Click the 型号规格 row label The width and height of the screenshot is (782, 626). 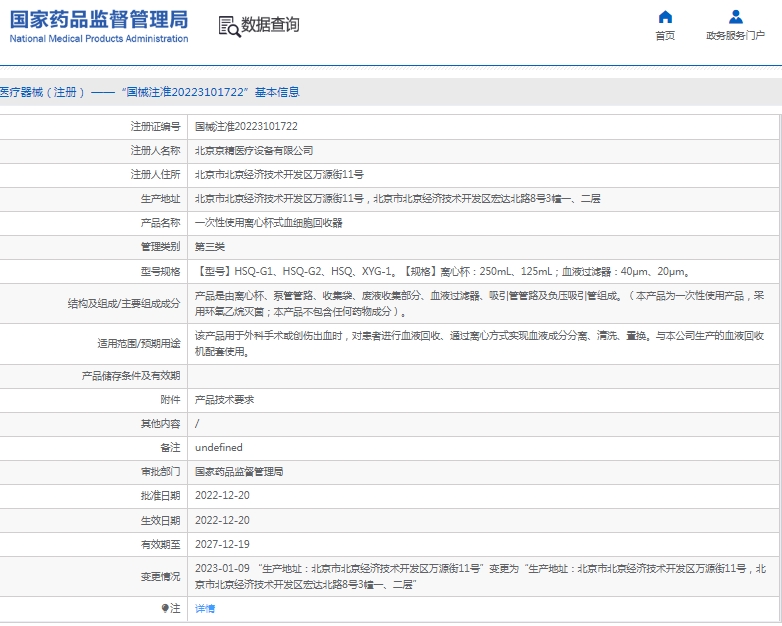pyautogui.click(x=160, y=272)
